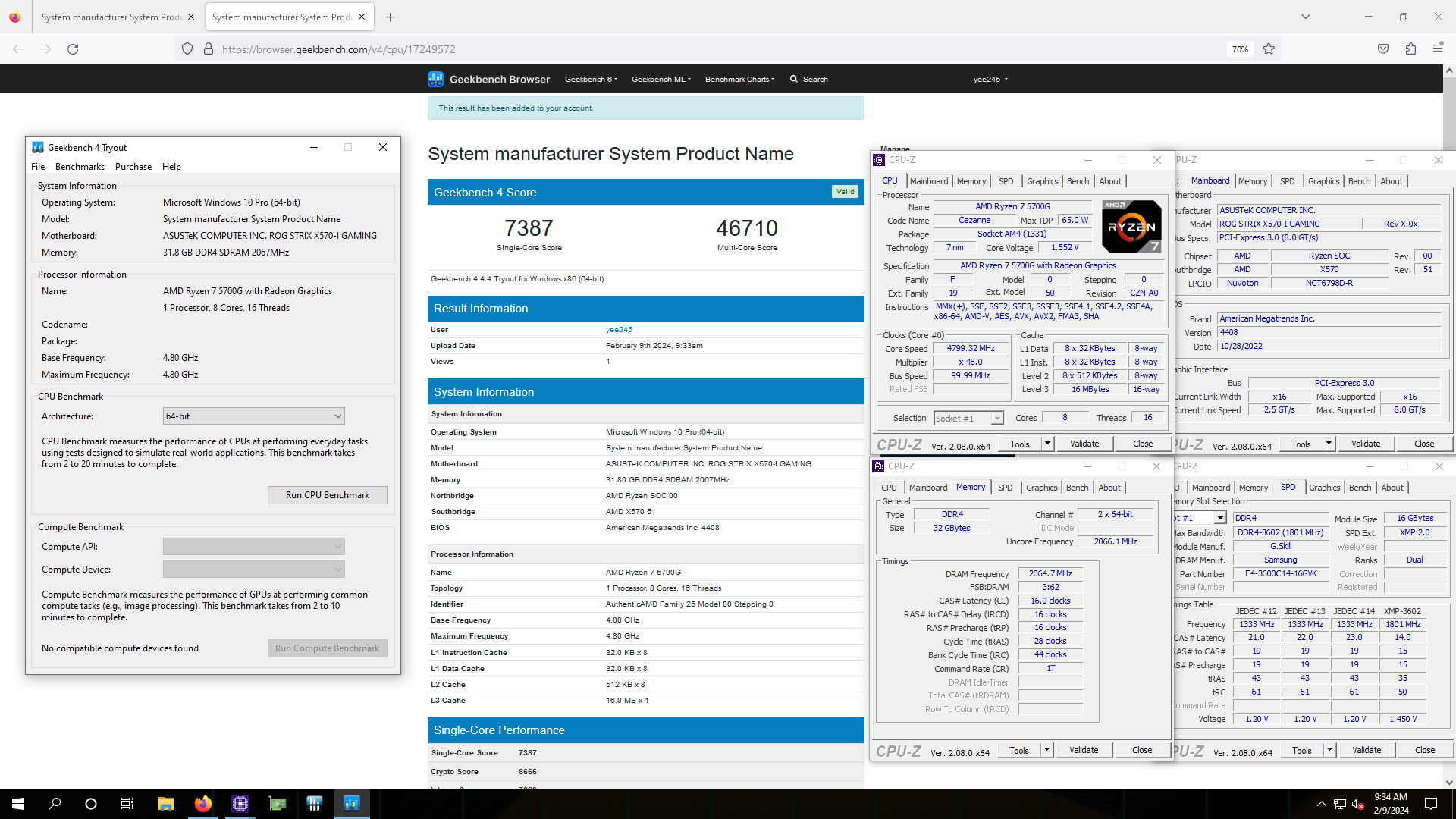1456x819 pixels.
Task: Reload the page with the refresh icon
Action: point(73,49)
